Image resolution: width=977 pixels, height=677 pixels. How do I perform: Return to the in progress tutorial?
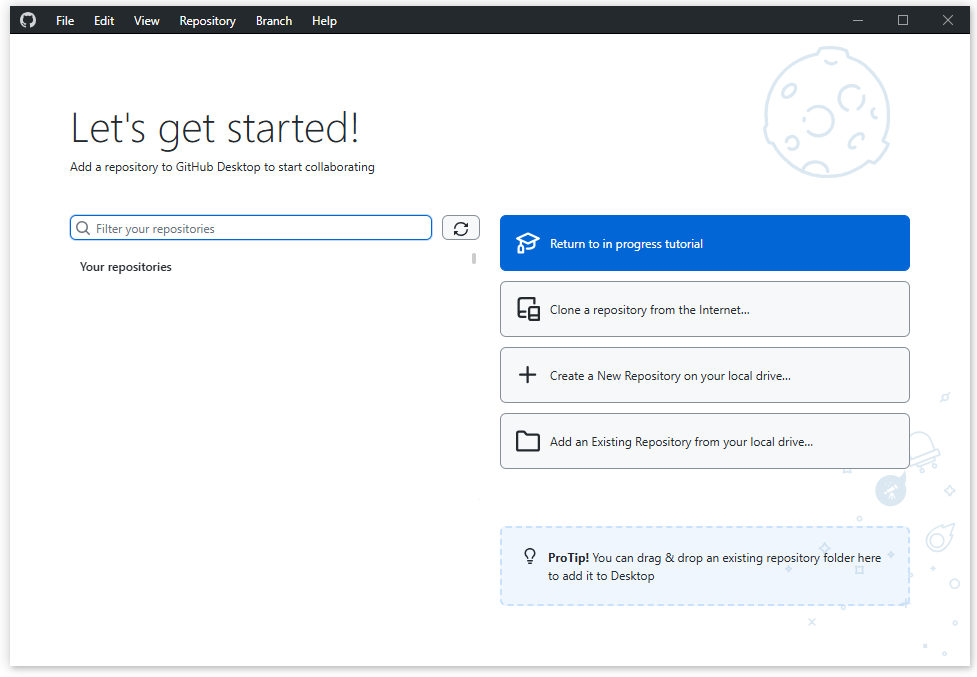tap(704, 243)
